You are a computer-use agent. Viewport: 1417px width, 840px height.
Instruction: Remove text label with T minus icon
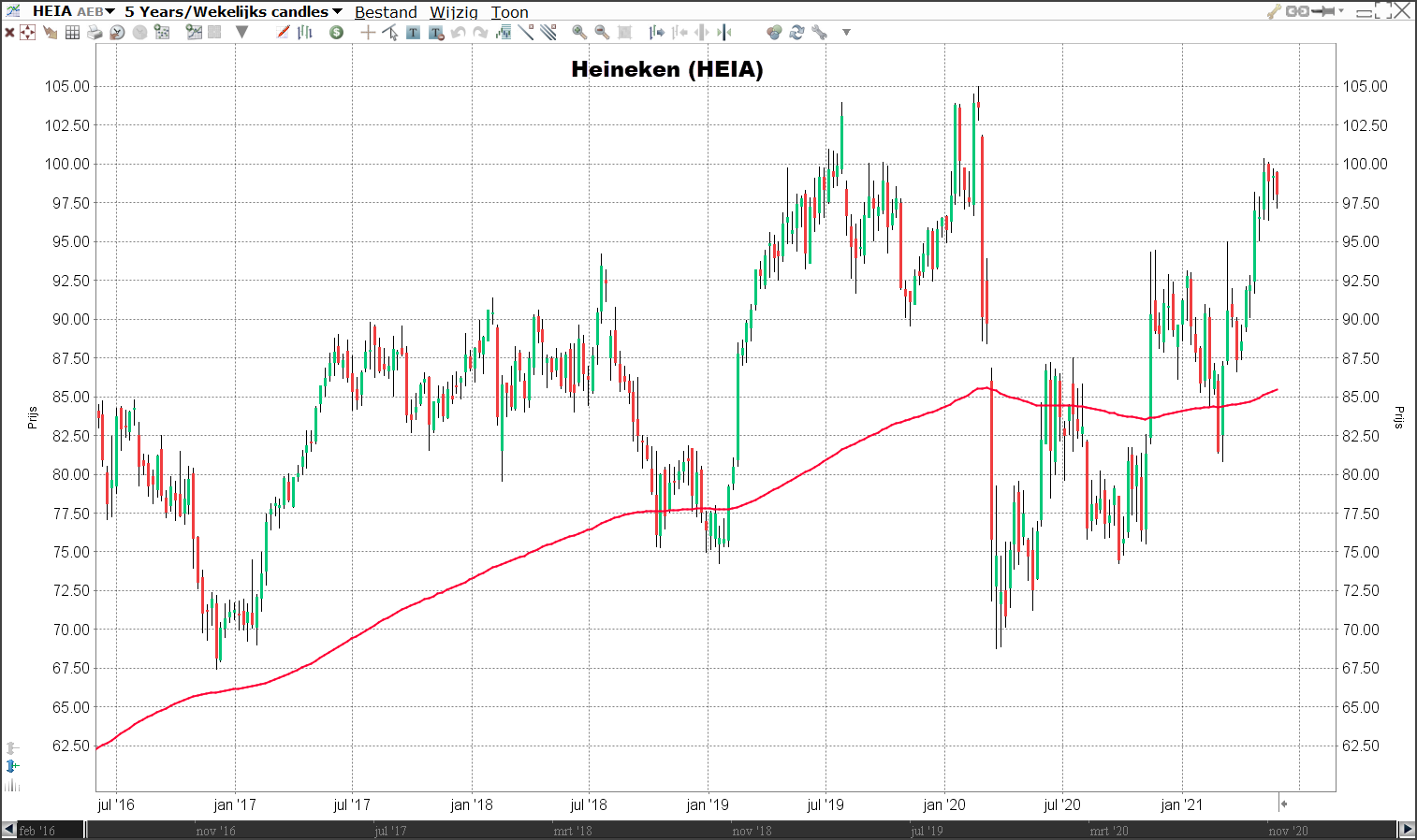coord(436,33)
